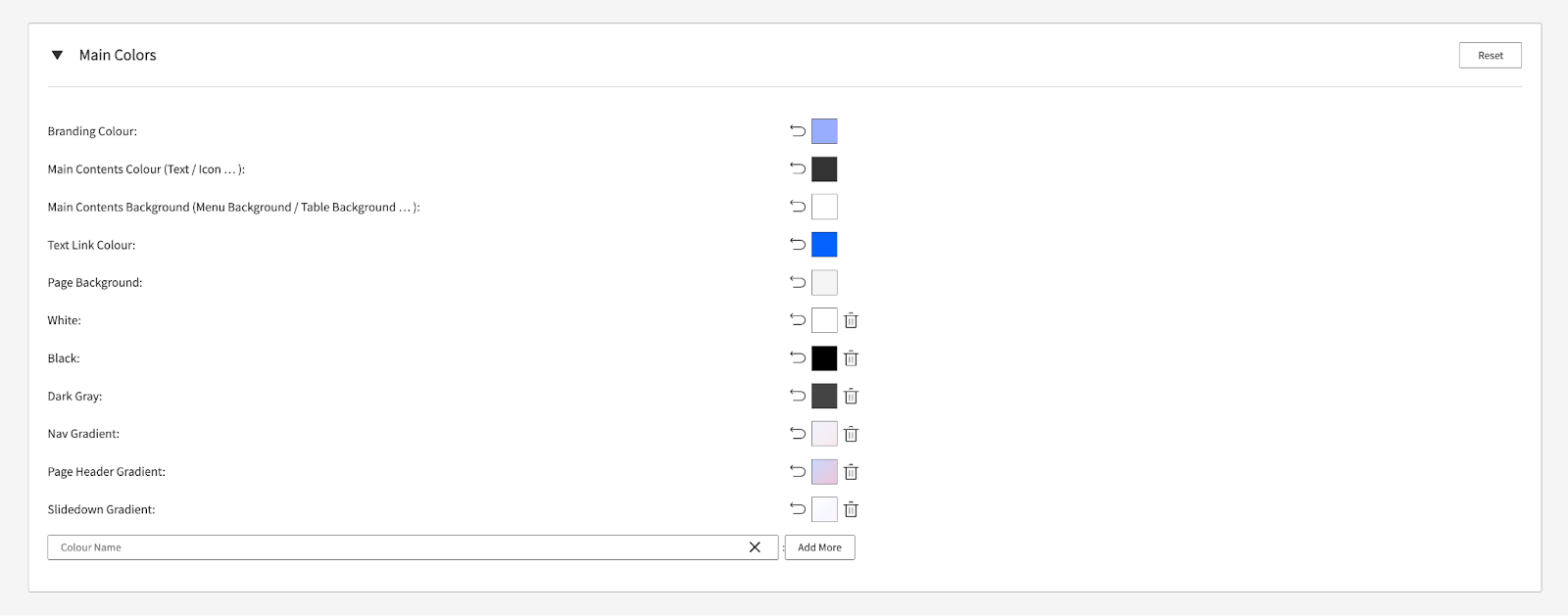
Task: Revert the Branding Colour to default
Action: [798, 131]
